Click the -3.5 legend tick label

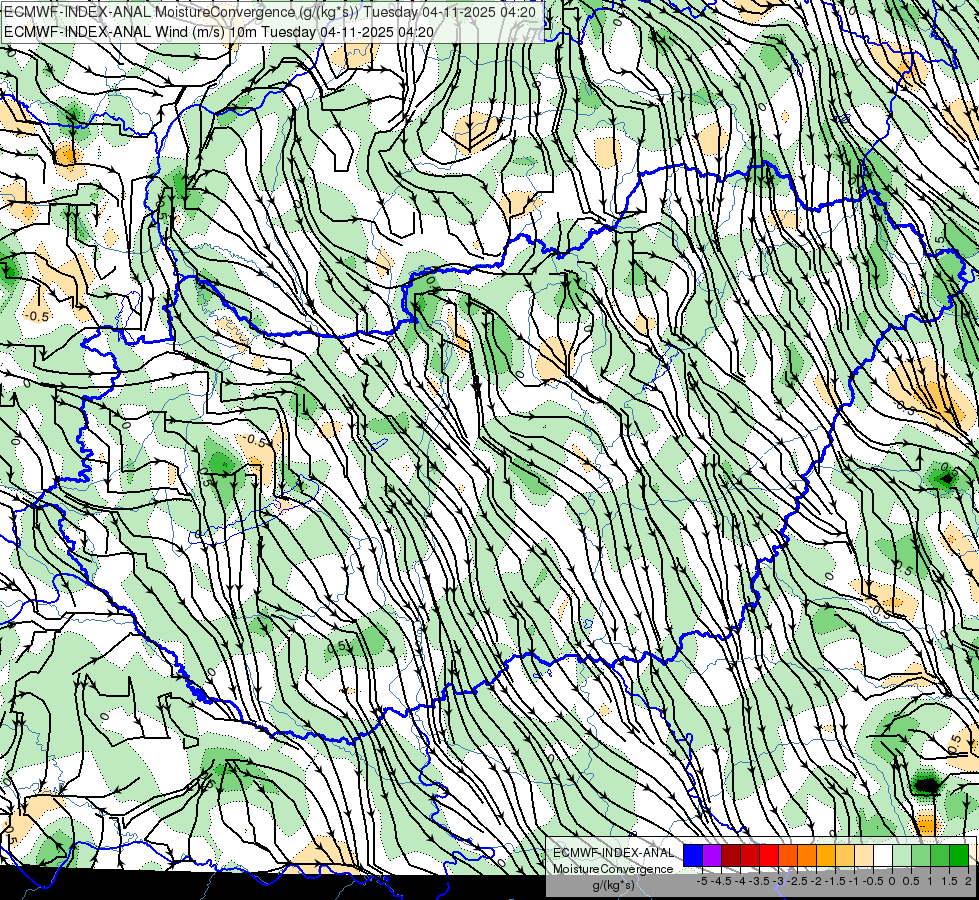pos(759,881)
